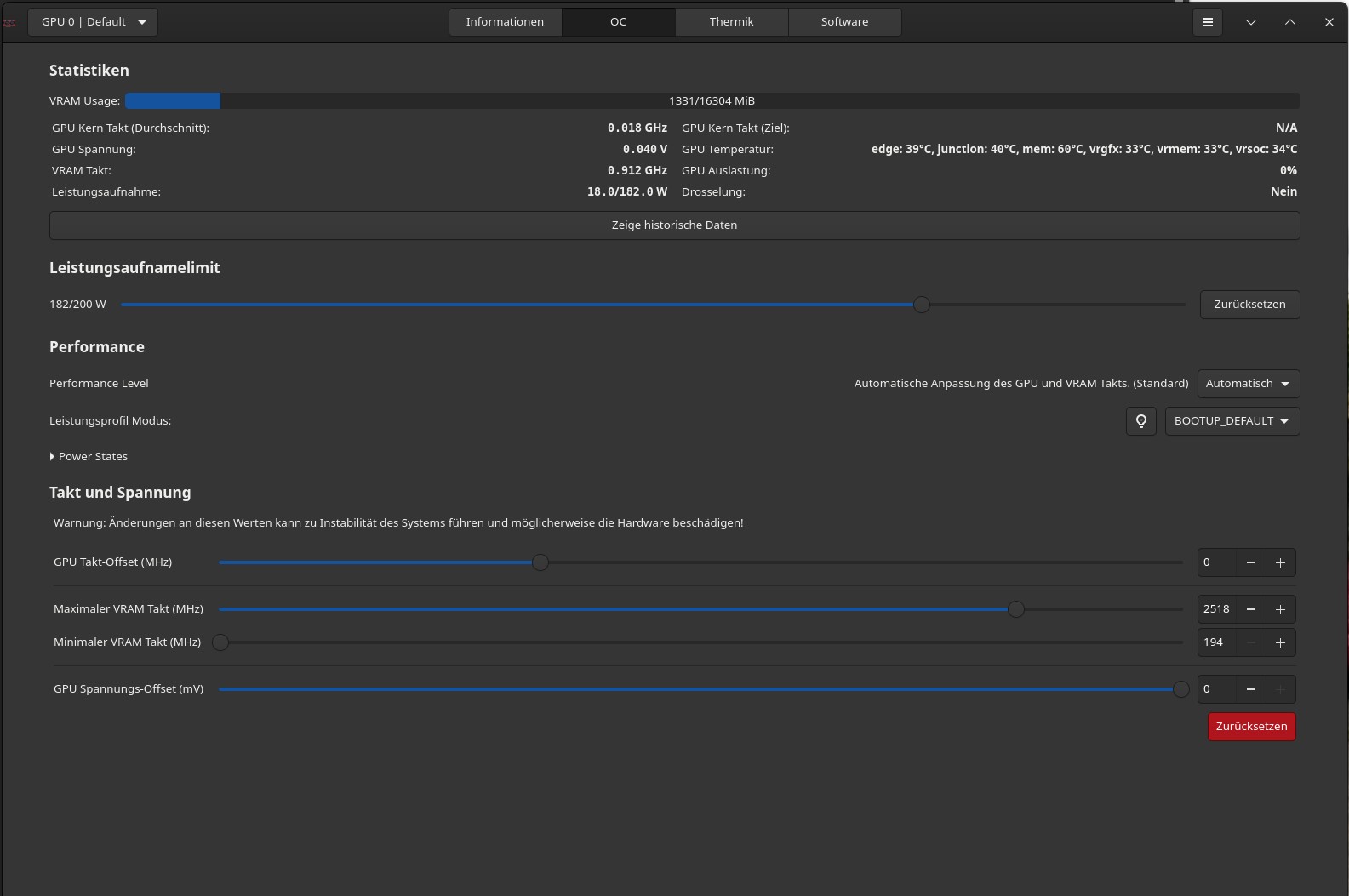The height and width of the screenshot is (896, 1349).
Task: Click the 0.018 GHz core clock value
Action: 637,128
